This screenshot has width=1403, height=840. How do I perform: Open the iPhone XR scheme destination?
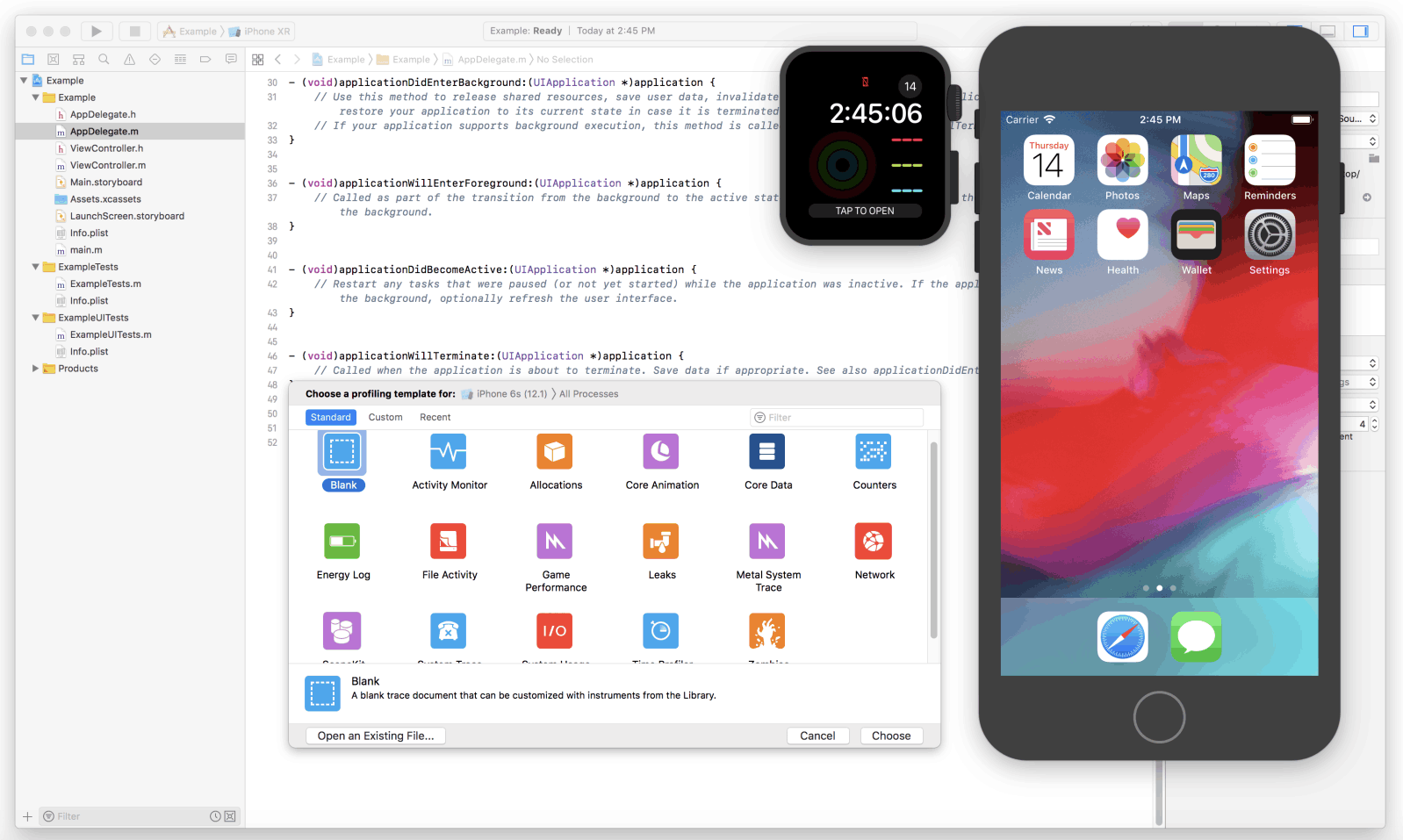(260, 32)
